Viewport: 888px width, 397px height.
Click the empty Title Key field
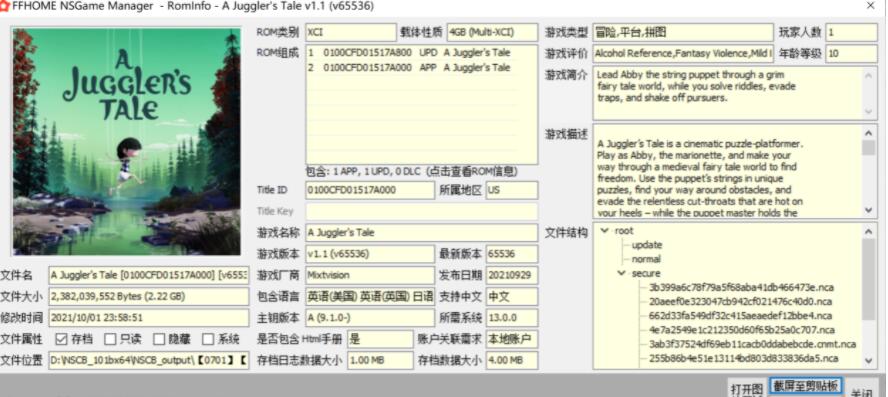click(x=422, y=211)
